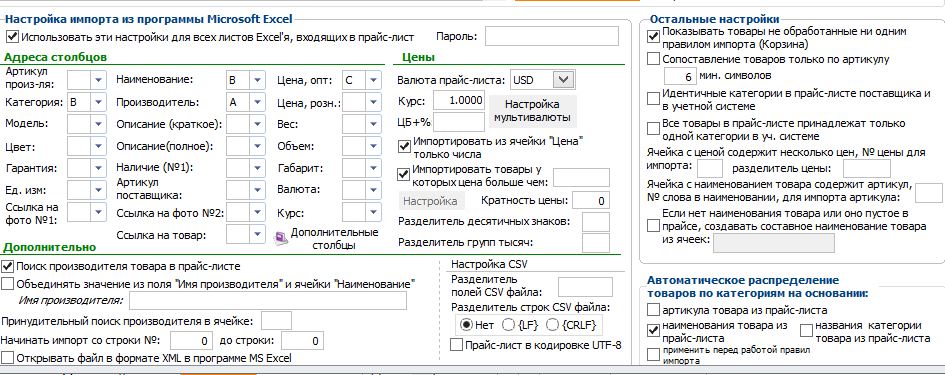Open the 'Цвет' column dropdown
This screenshot has height=375, width=945.
click(98, 147)
